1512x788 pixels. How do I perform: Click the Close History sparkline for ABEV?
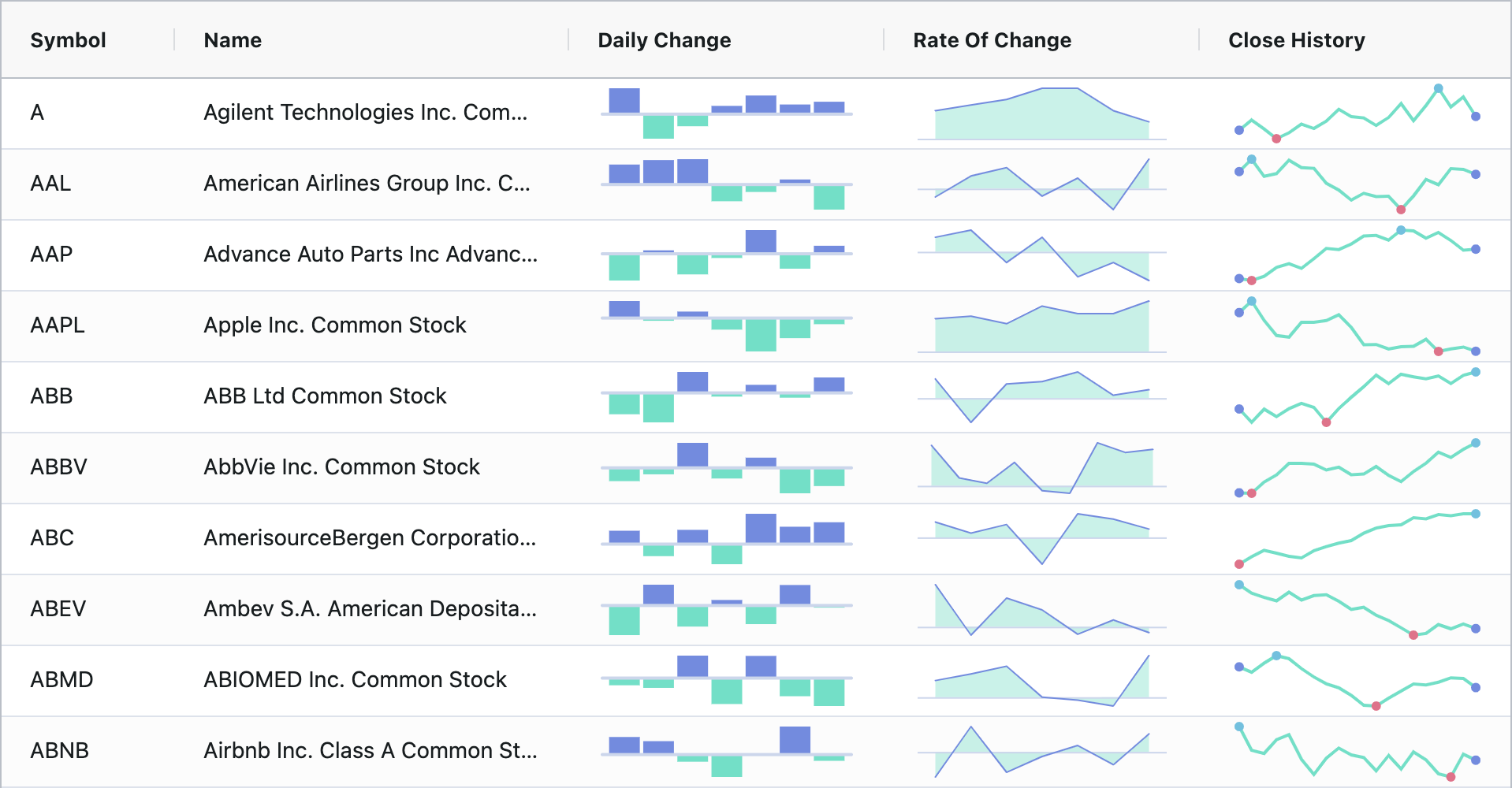tap(1357, 609)
